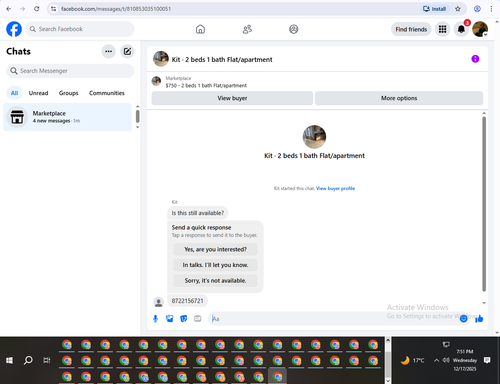
Task: Open the Notifications bell
Action: click(x=461, y=29)
